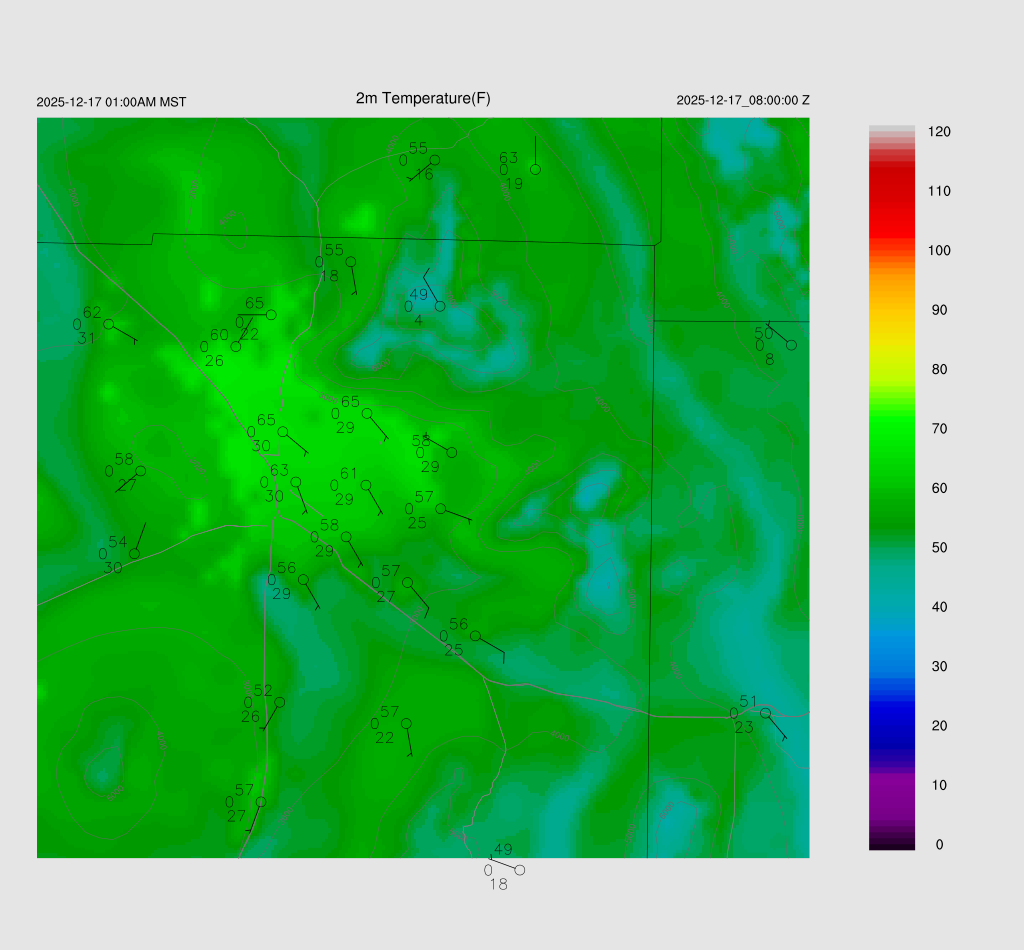Click the purple band near 10 on colorbar
Image resolution: width=1024 pixels, height=950 pixels.
coord(892,785)
